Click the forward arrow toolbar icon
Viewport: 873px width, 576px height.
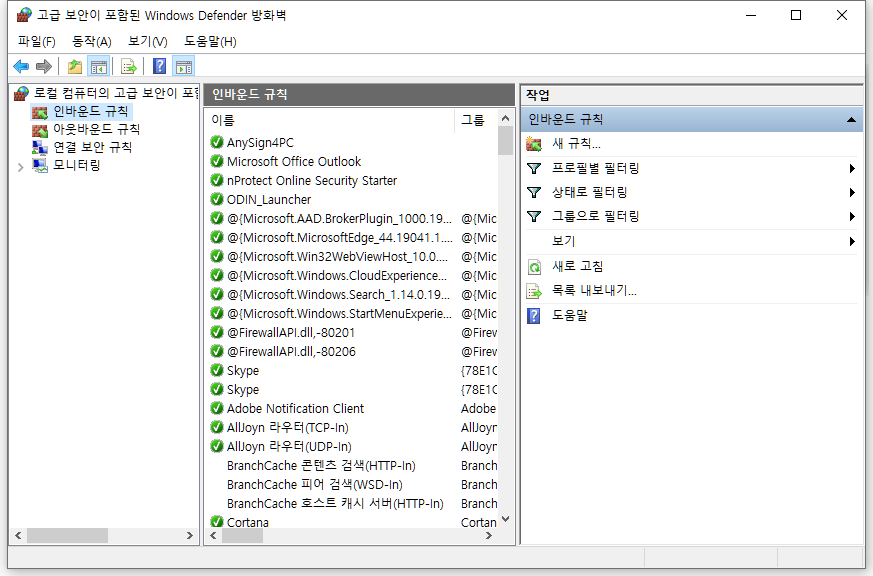[43, 67]
